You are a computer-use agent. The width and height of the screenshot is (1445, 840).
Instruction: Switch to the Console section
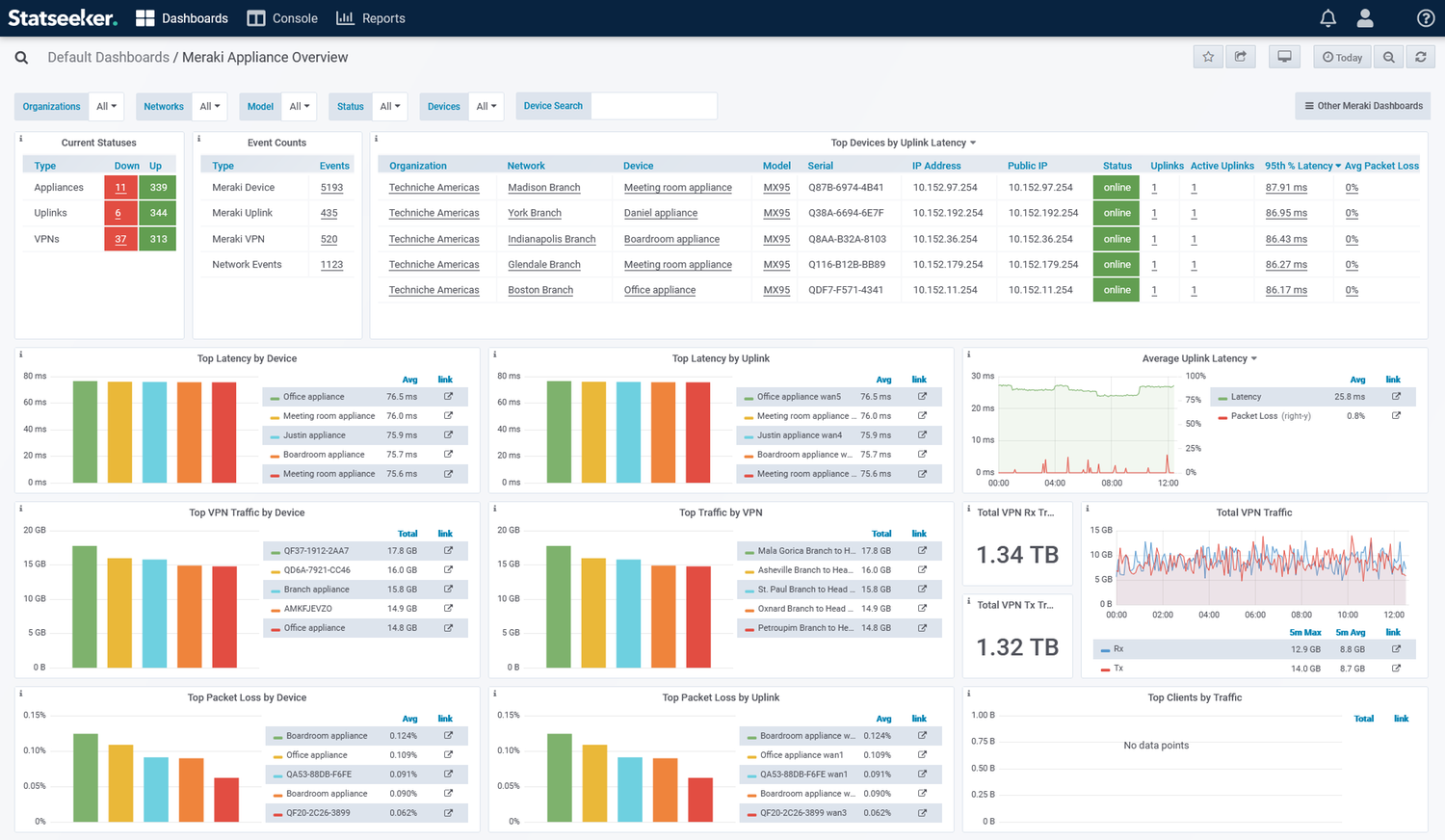(281, 17)
